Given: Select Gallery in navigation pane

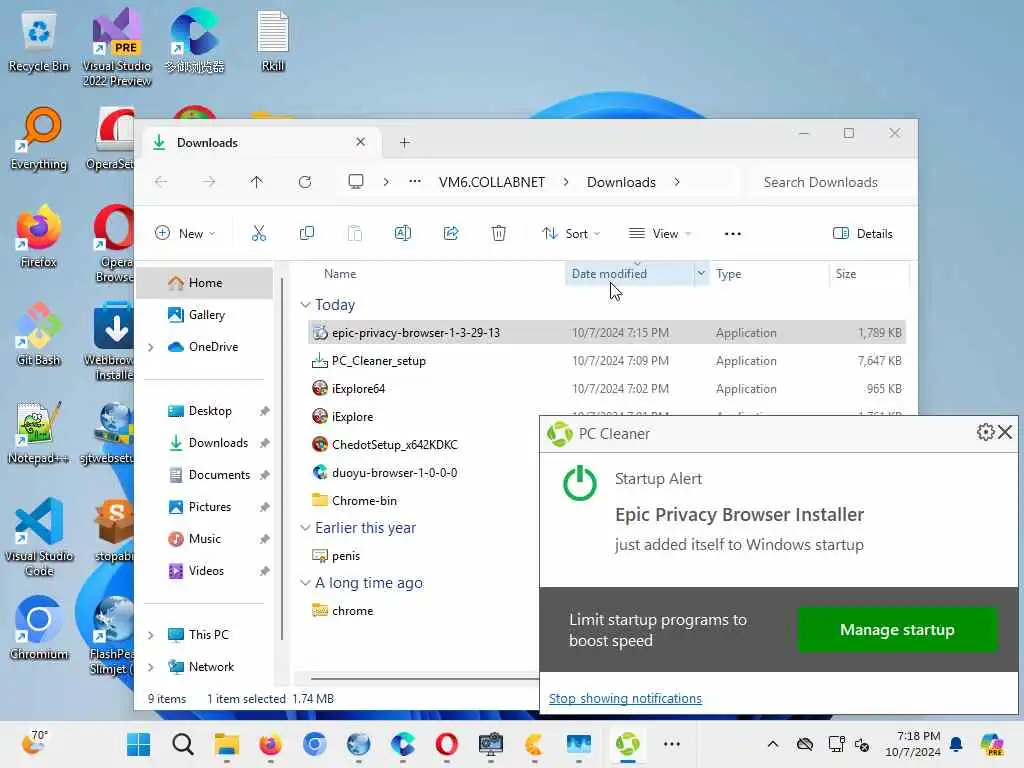Looking at the screenshot, I should (x=207, y=315).
